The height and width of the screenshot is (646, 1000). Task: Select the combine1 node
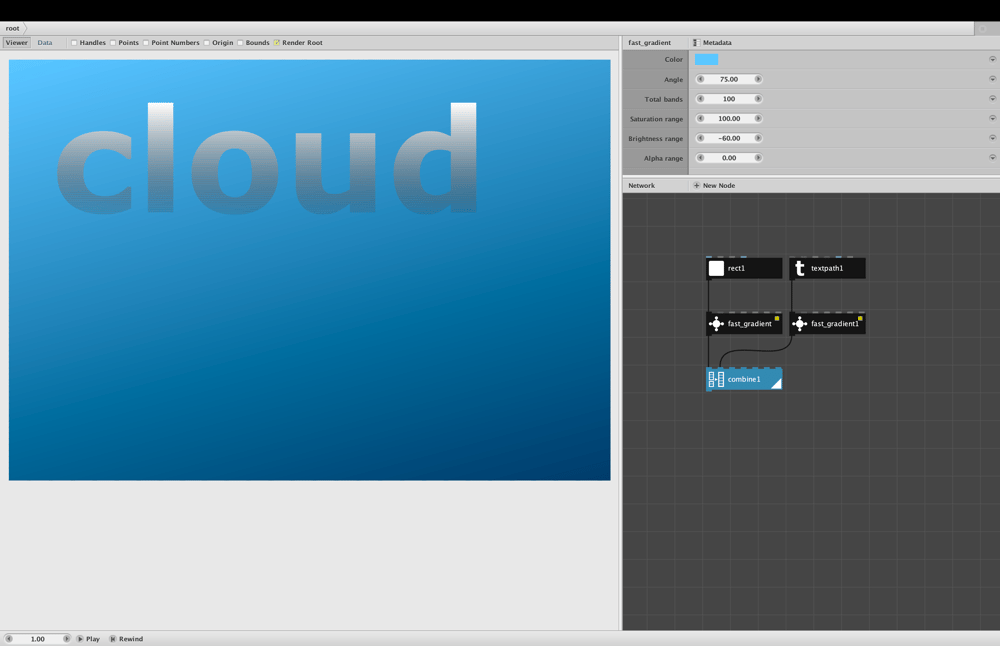[744, 379]
